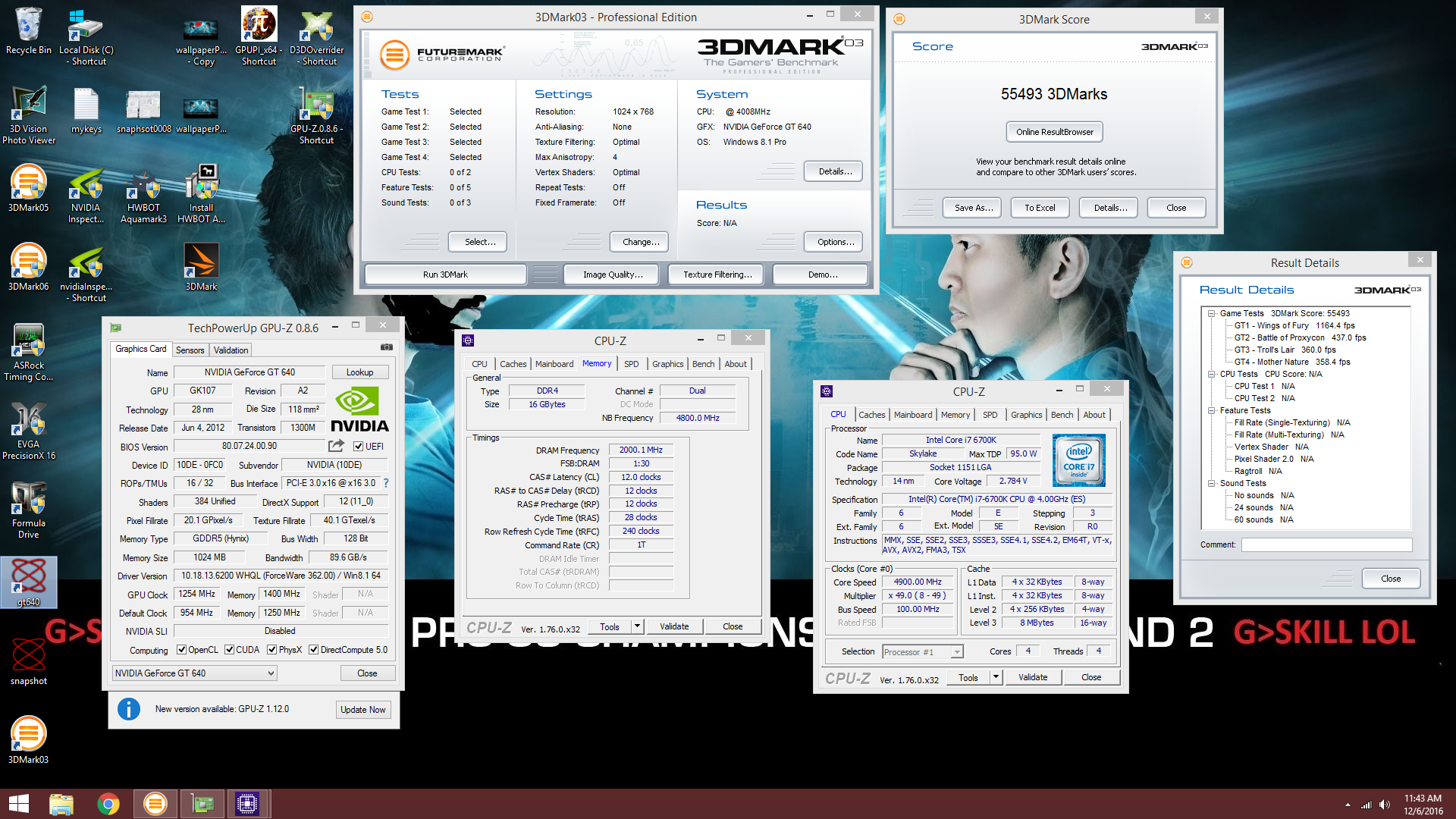Click Online ResultBrowser button
This screenshot has width=1456, height=819.
(x=1055, y=132)
